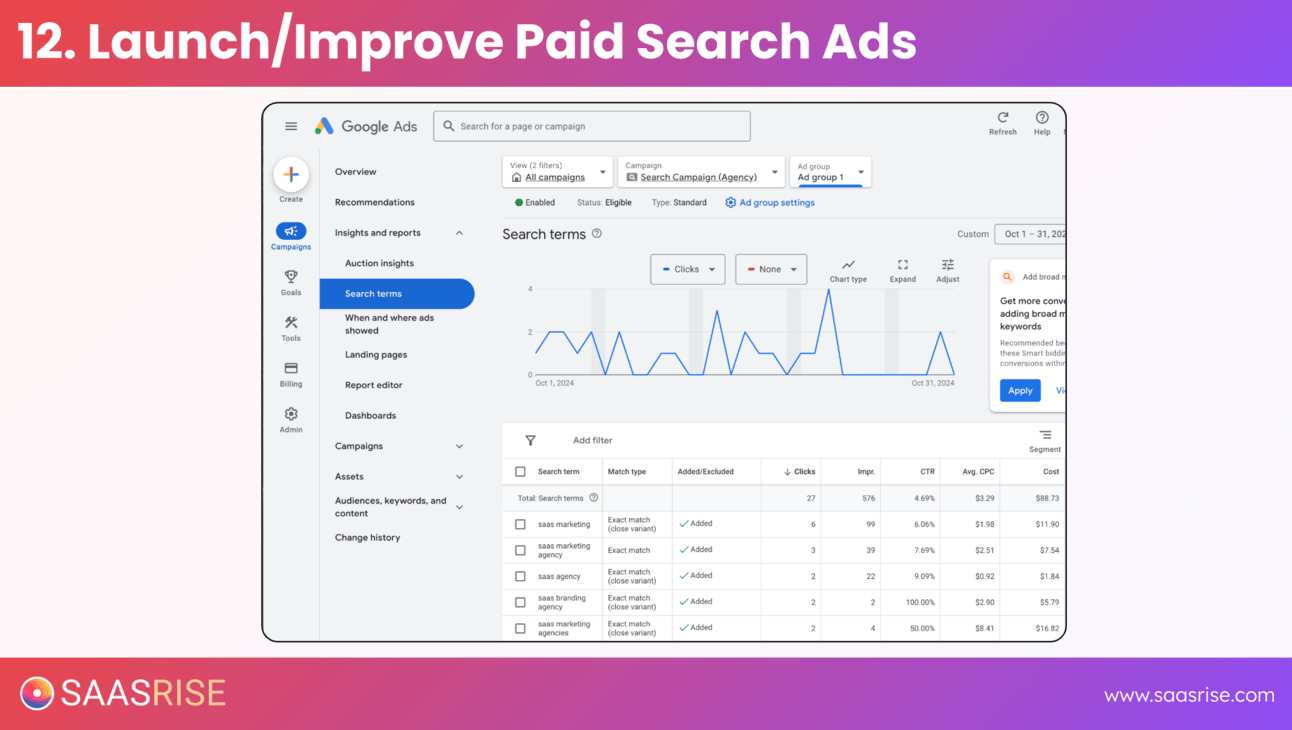The image size is (1292, 730).
Task: Click the sort arrow on Clicks column
Action: 787,472
